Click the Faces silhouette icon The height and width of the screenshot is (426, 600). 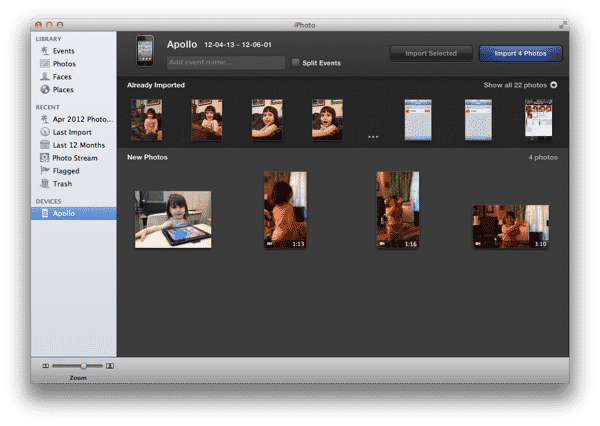pos(45,77)
